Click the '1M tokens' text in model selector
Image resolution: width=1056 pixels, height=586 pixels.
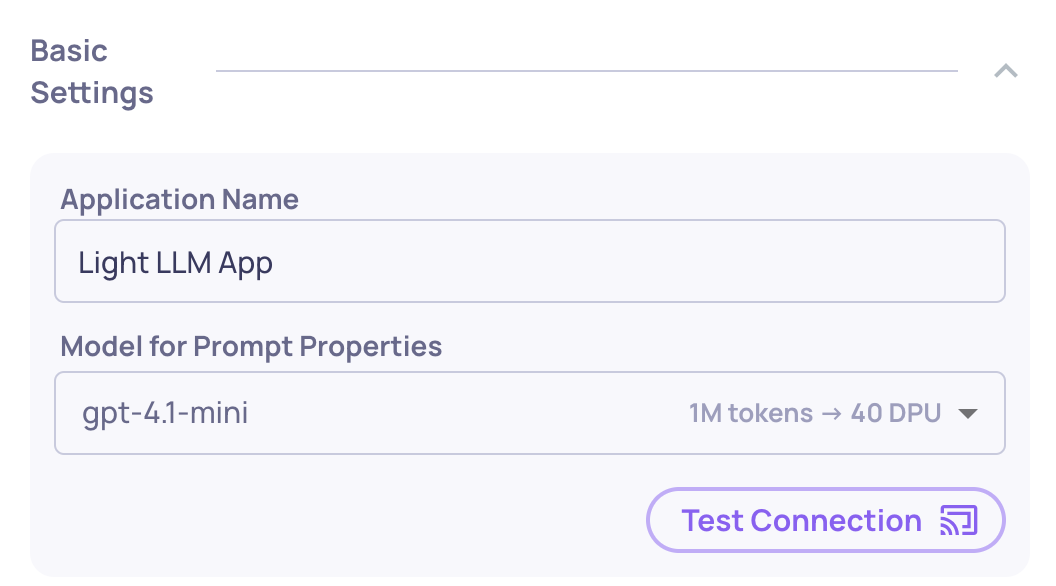coord(751,413)
